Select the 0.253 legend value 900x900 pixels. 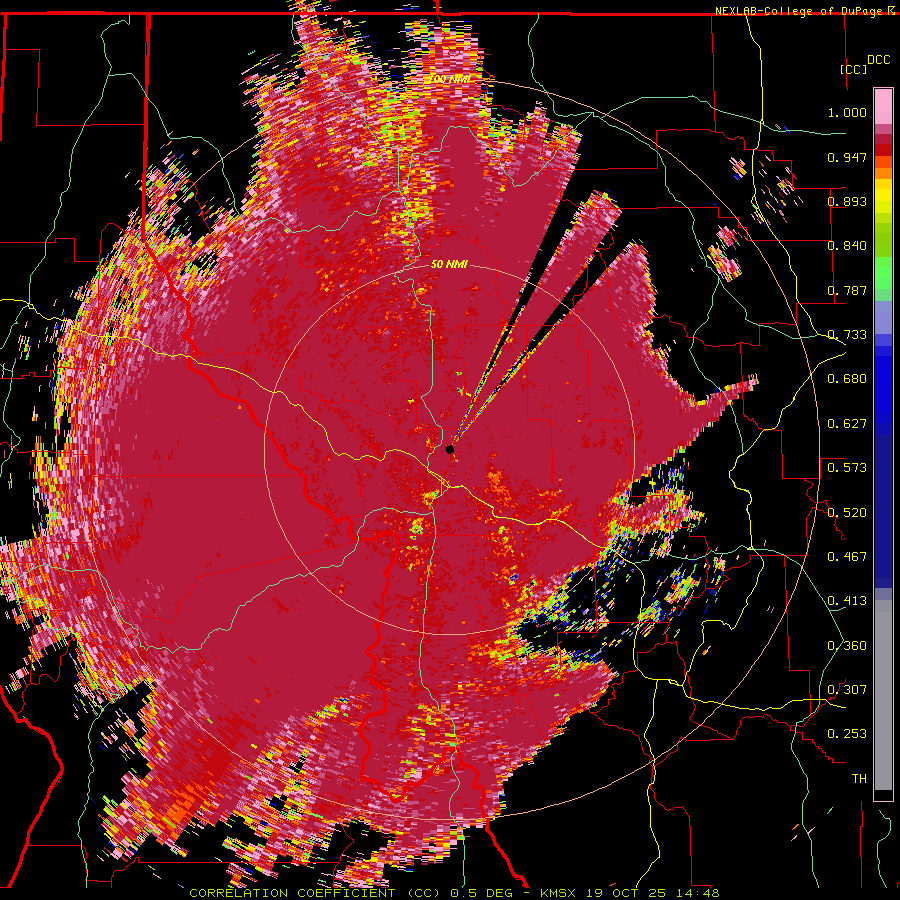pos(847,734)
